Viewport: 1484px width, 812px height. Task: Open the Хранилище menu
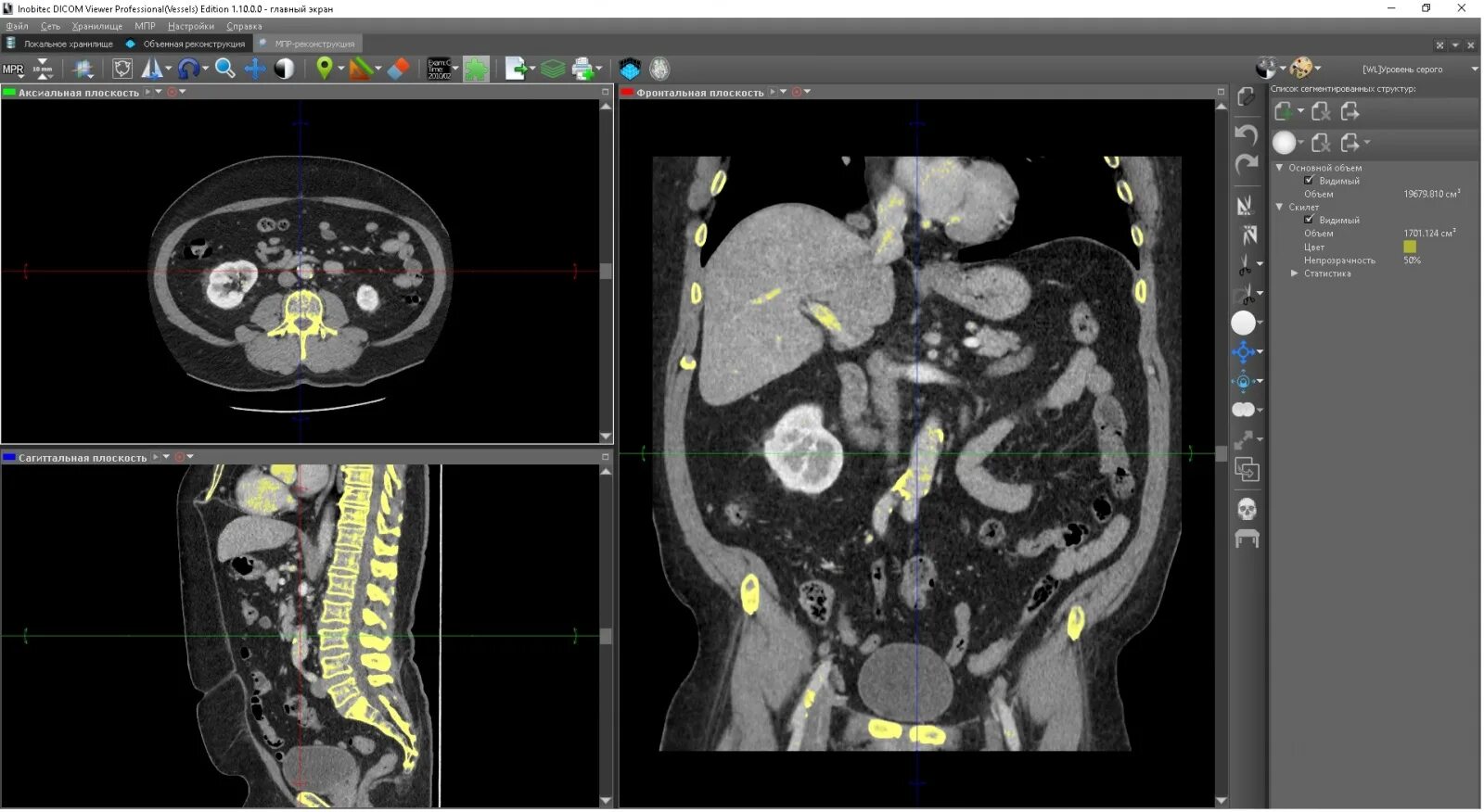click(97, 26)
